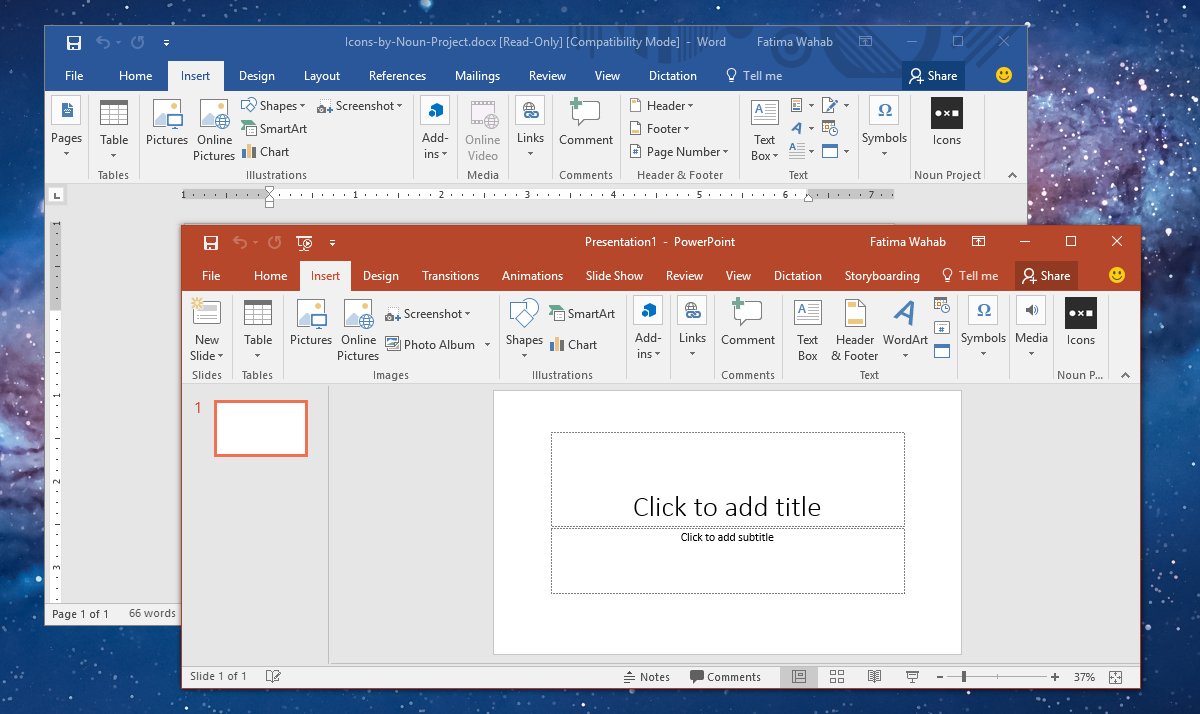This screenshot has width=1200, height=714.
Task: Toggle the Notes pane in PowerPoint
Action: [646, 677]
